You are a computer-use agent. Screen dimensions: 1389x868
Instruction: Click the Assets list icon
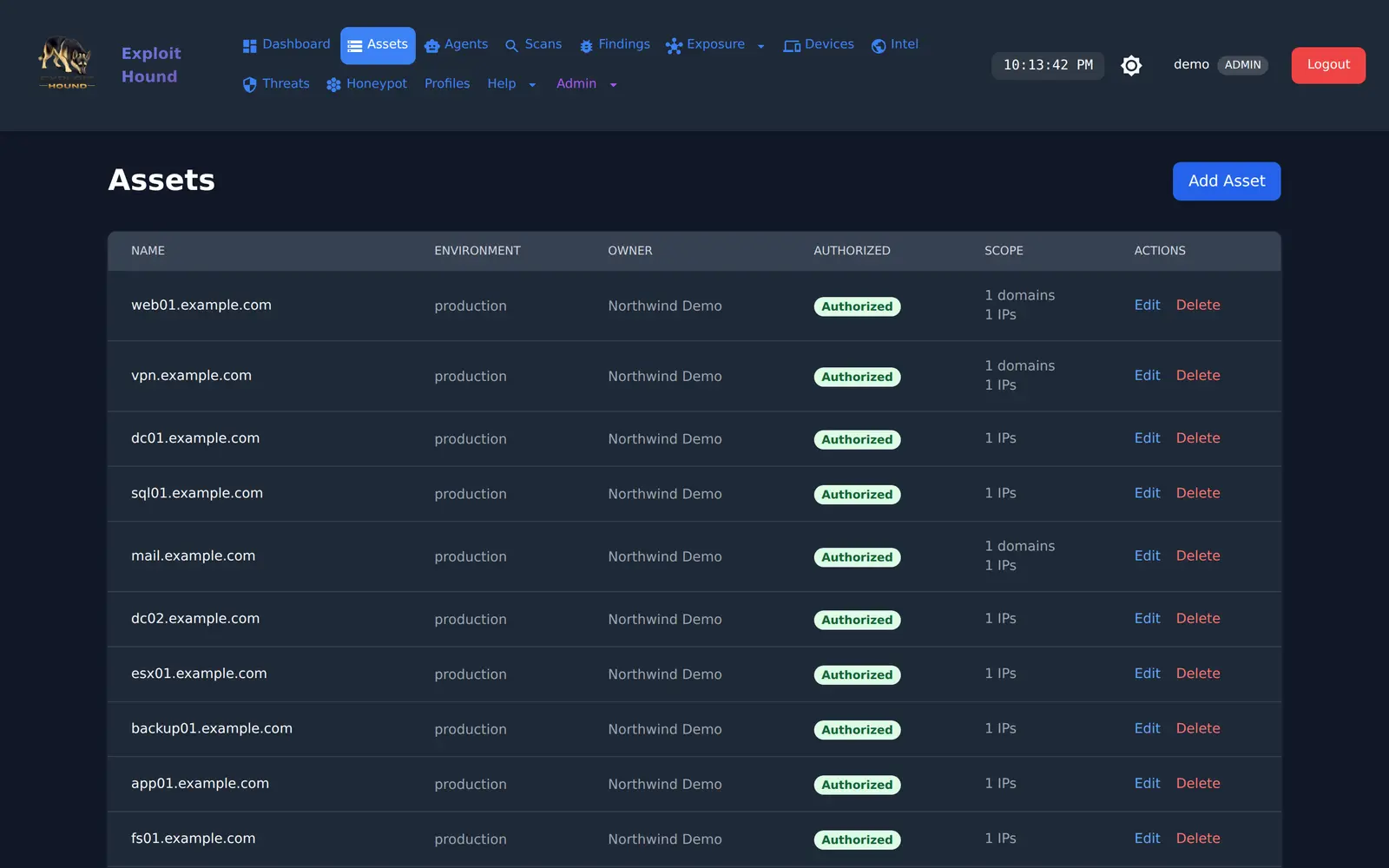[x=355, y=46]
